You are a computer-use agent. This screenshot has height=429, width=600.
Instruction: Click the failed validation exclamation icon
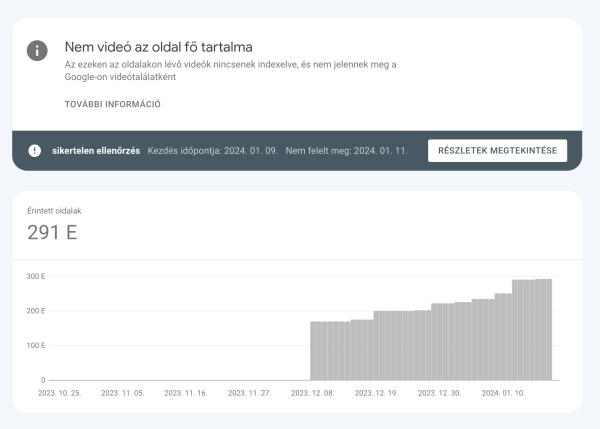click(34, 150)
